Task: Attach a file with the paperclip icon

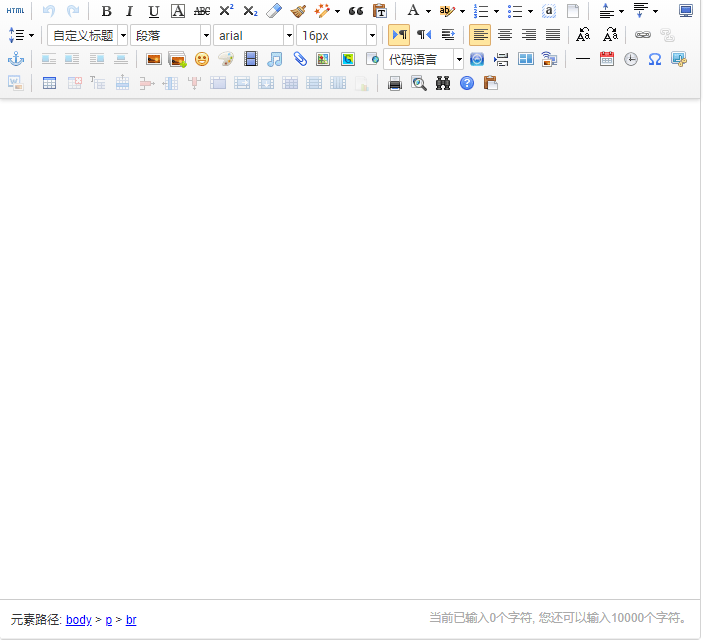Action: (299, 59)
